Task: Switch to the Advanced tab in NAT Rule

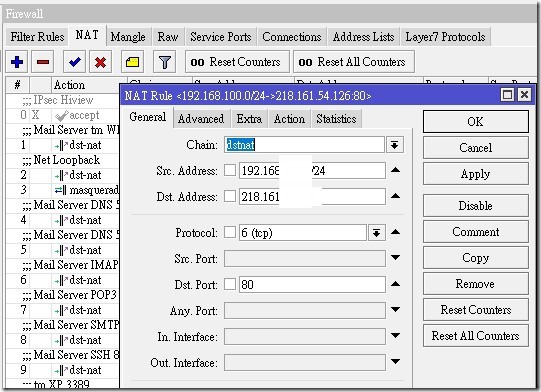Action: (x=201, y=119)
